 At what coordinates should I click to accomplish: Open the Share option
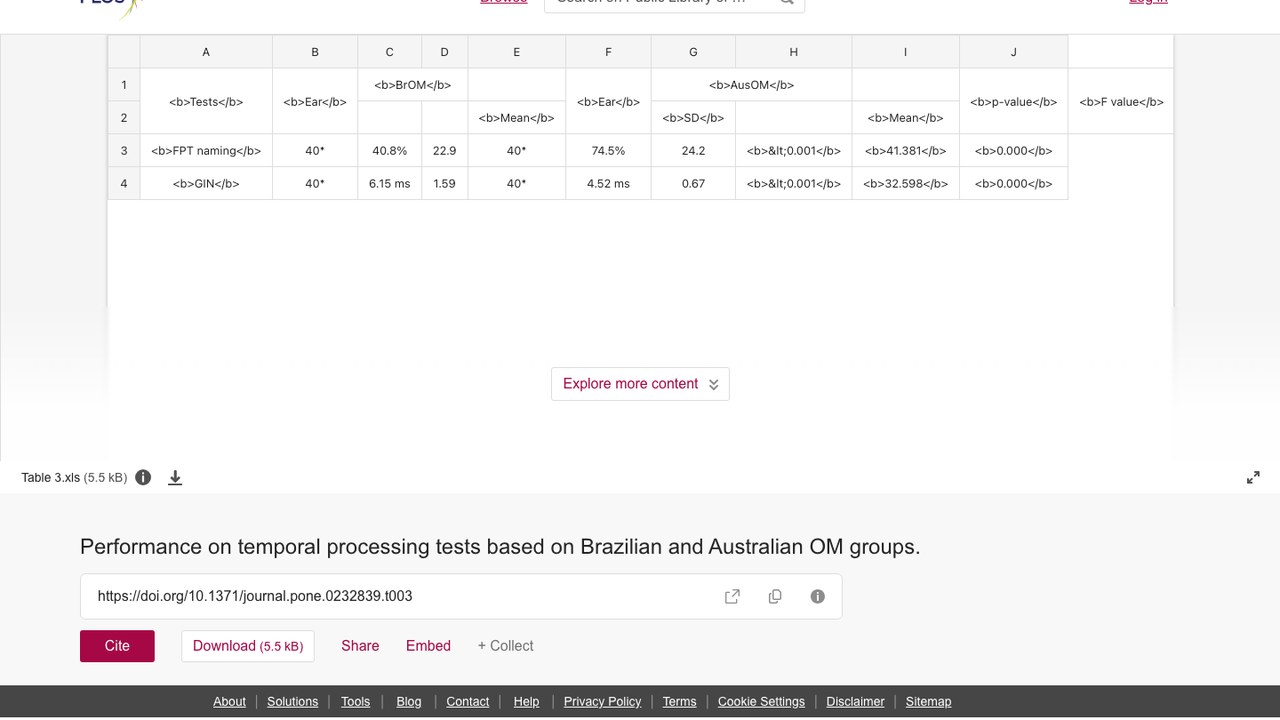360,646
